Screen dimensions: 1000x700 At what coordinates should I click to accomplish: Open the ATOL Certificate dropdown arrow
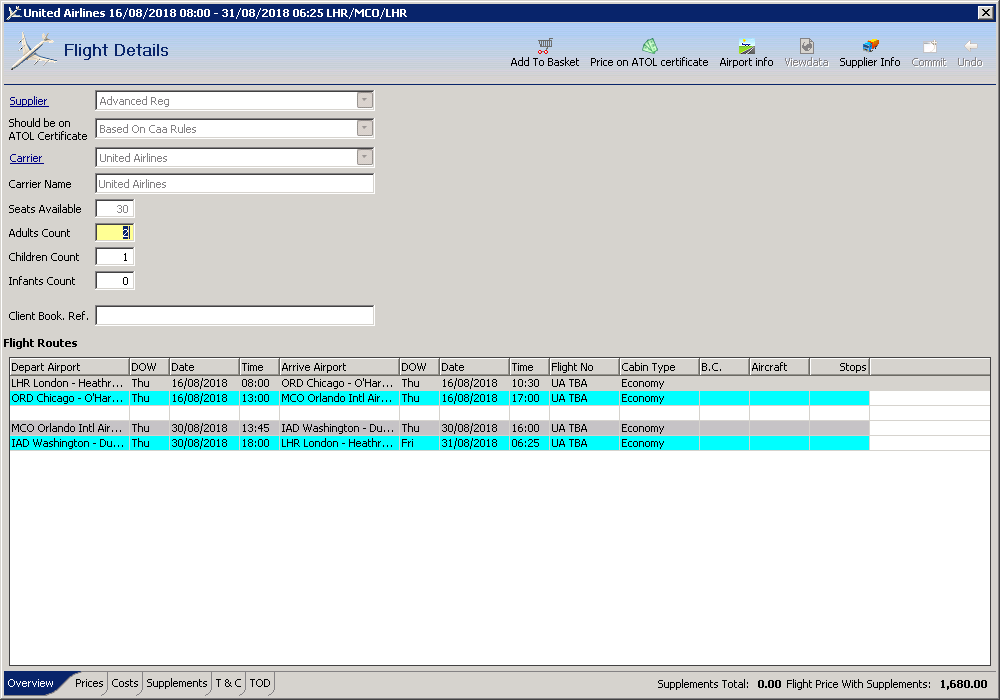365,128
